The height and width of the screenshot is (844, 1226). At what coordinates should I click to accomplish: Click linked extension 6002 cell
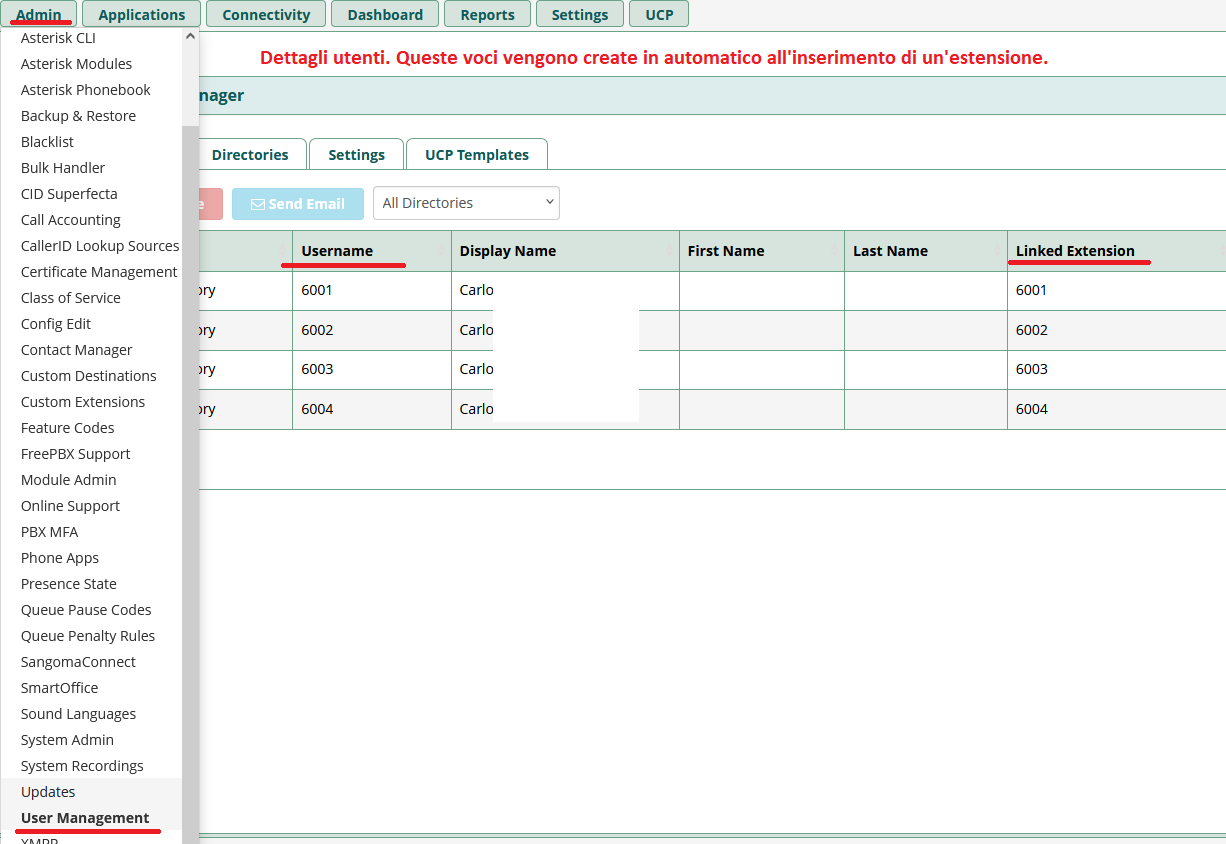point(1117,331)
